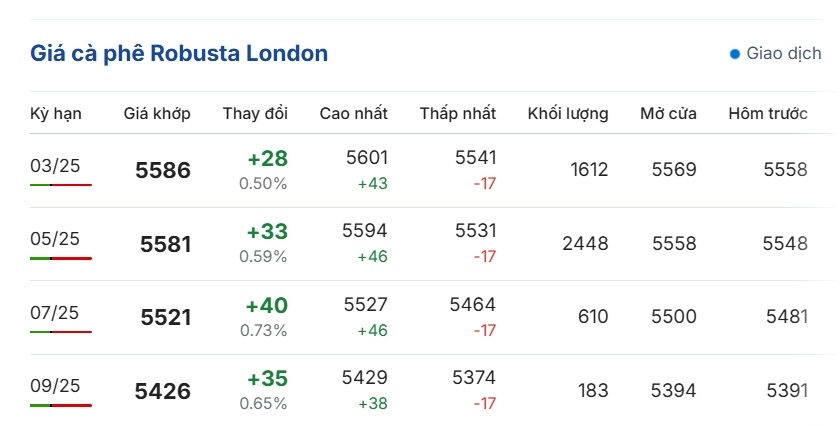This screenshot has width=840, height=426.
Task: Open the 09/25 contract term
Action: click(55, 385)
